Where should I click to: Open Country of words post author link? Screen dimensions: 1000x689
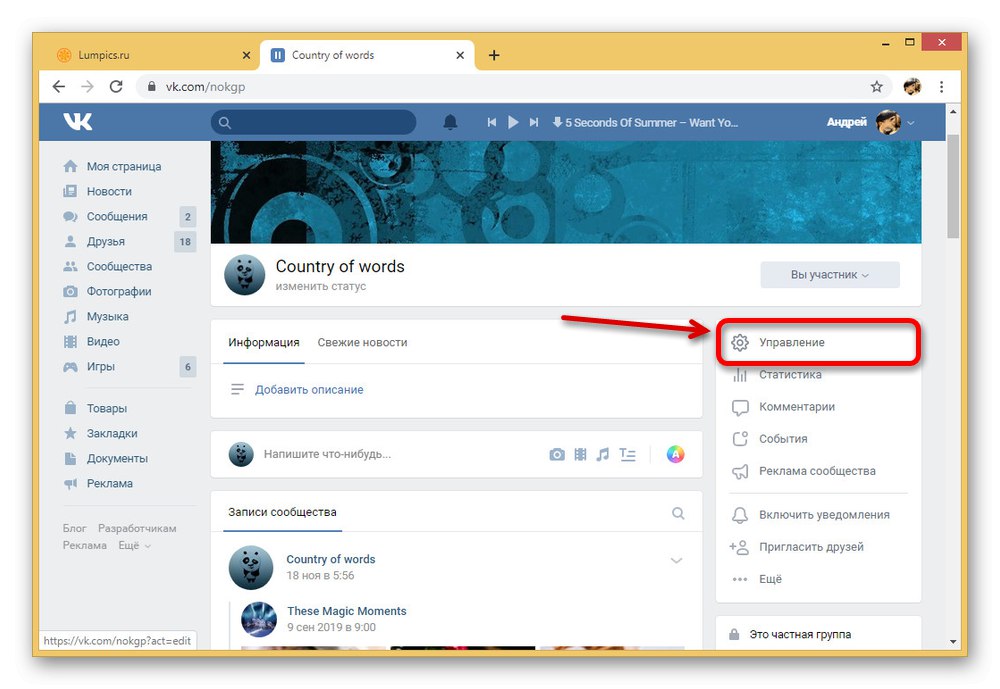[x=330, y=559]
